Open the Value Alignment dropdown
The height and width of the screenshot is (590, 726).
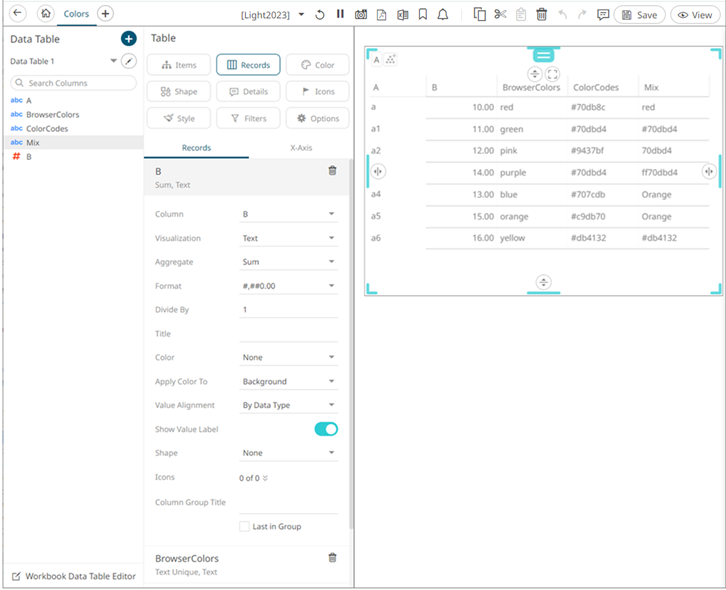point(289,405)
